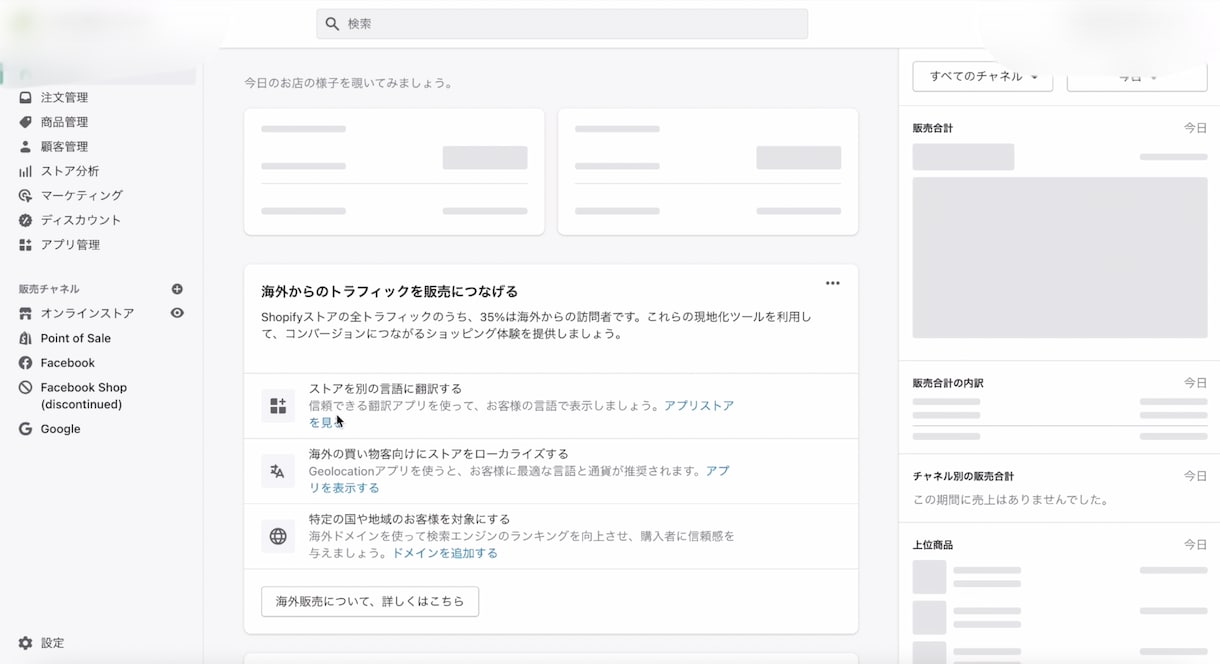This screenshot has height=664, width=1220.
Task: Open 設定 settings page
Action: 52,643
